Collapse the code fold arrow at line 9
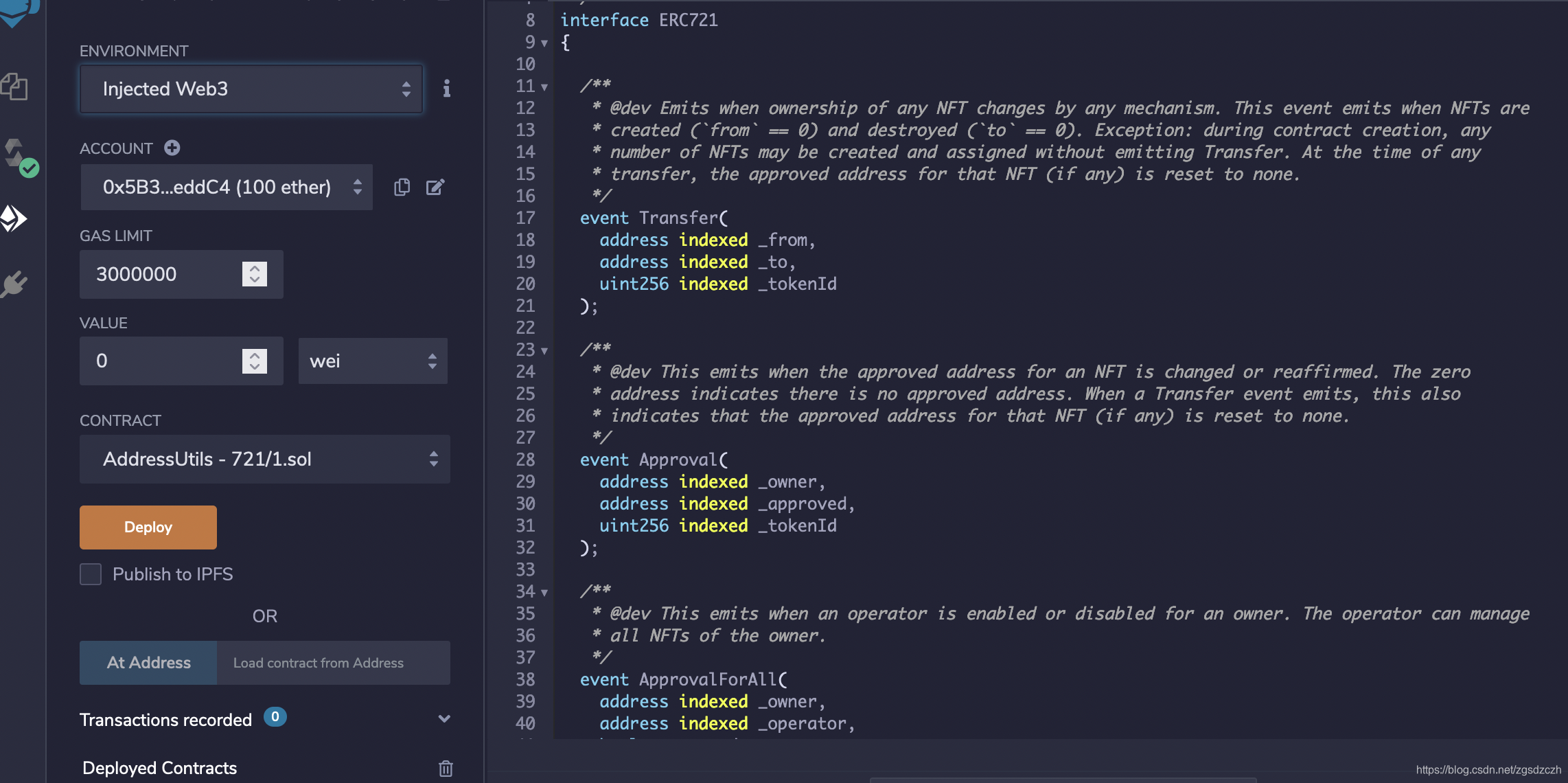This screenshot has width=1568, height=783. tap(544, 43)
